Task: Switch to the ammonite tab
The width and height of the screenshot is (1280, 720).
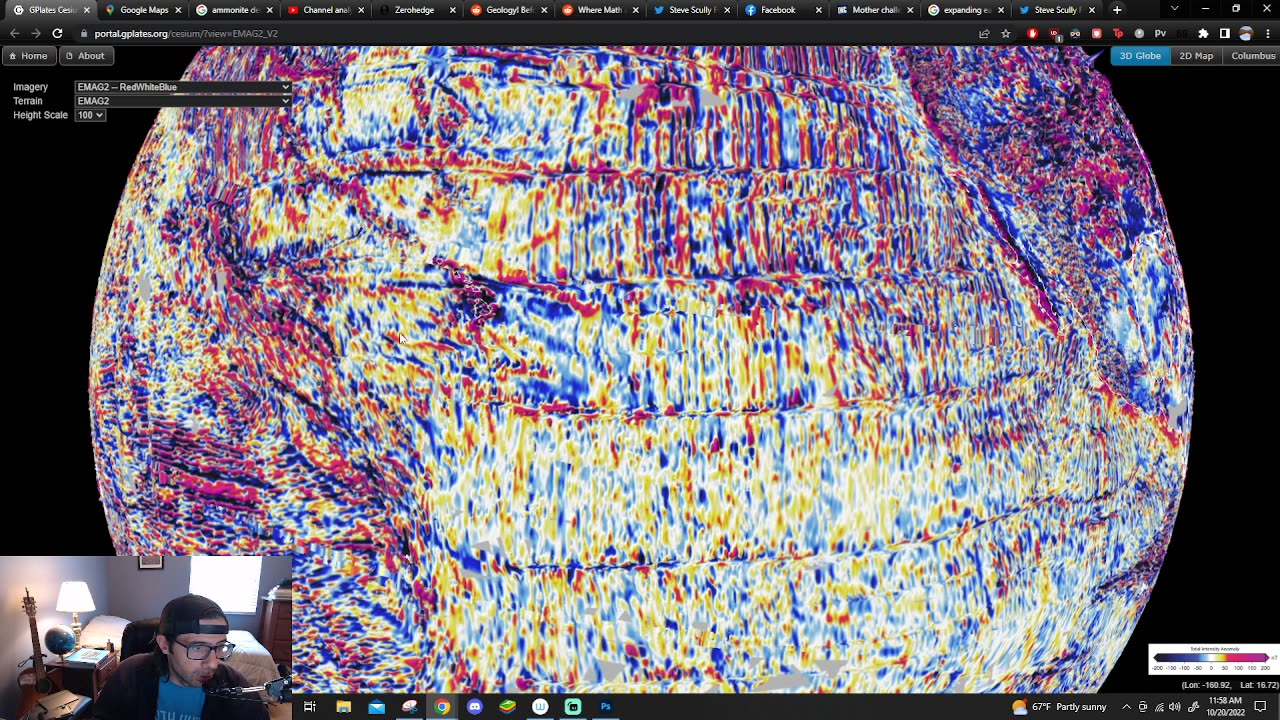Action: pyautogui.click(x=235, y=10)
